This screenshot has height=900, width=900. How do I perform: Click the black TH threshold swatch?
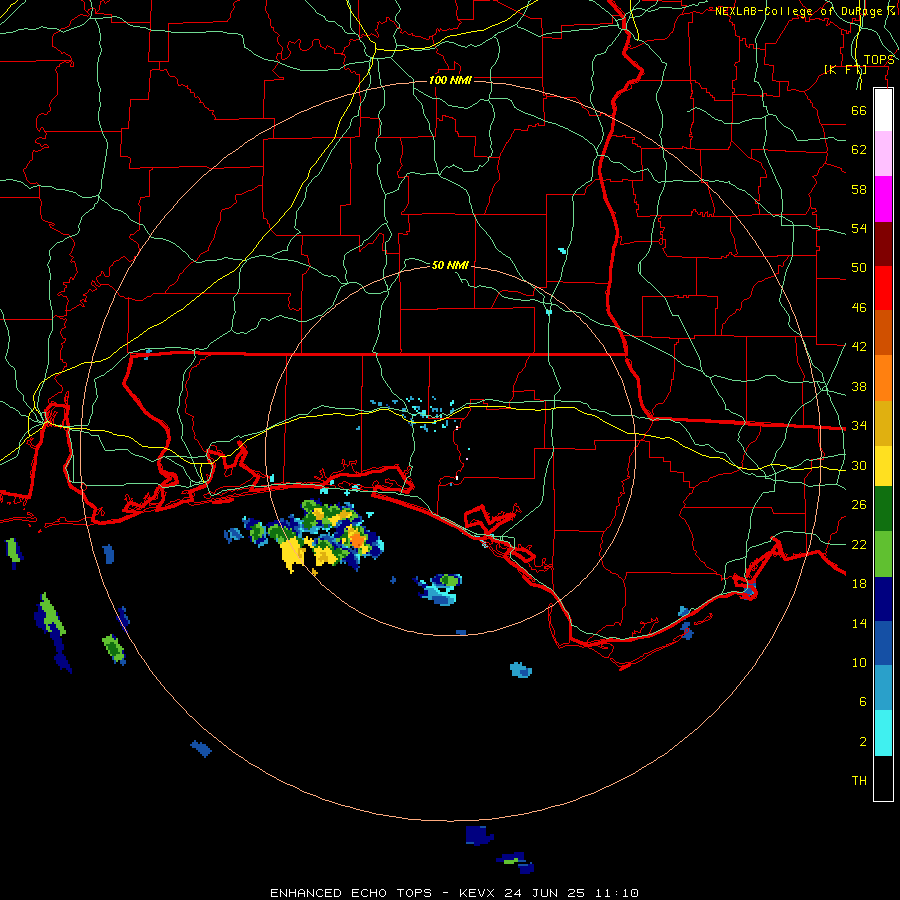883,778
